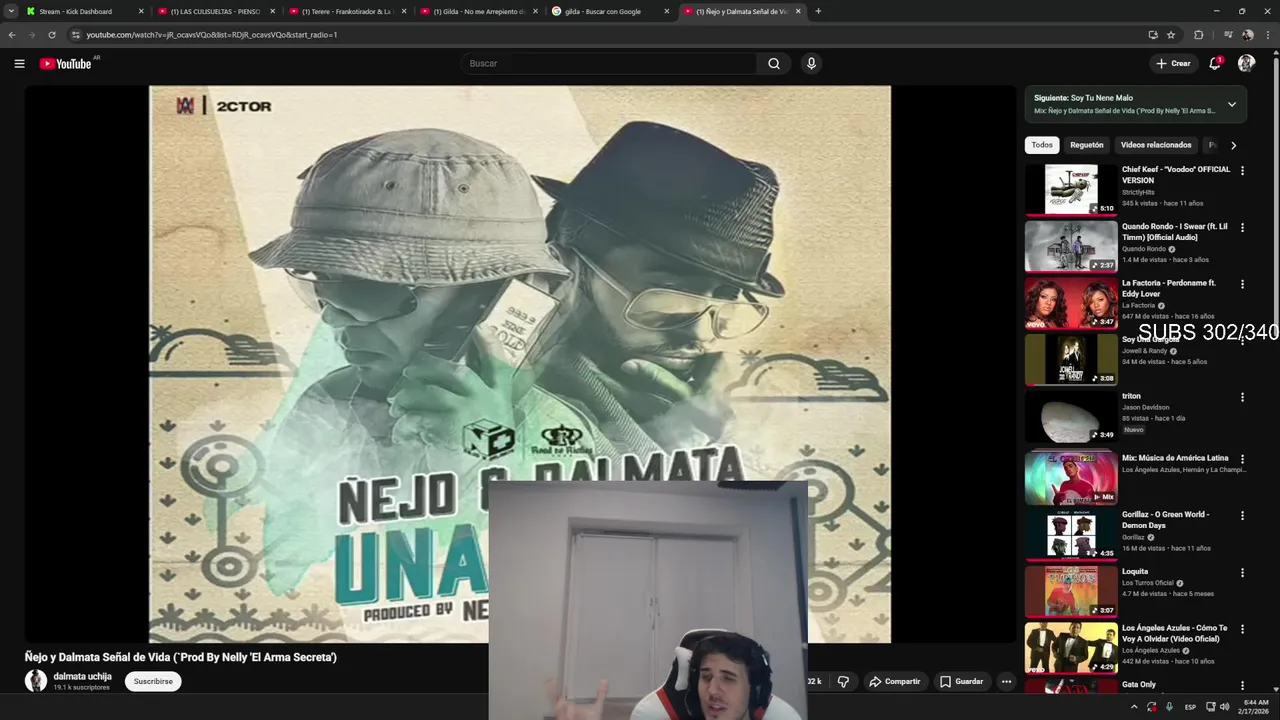
Task: Open media controls icon in Chrome toolbar
Action: tap(1228, 34)
